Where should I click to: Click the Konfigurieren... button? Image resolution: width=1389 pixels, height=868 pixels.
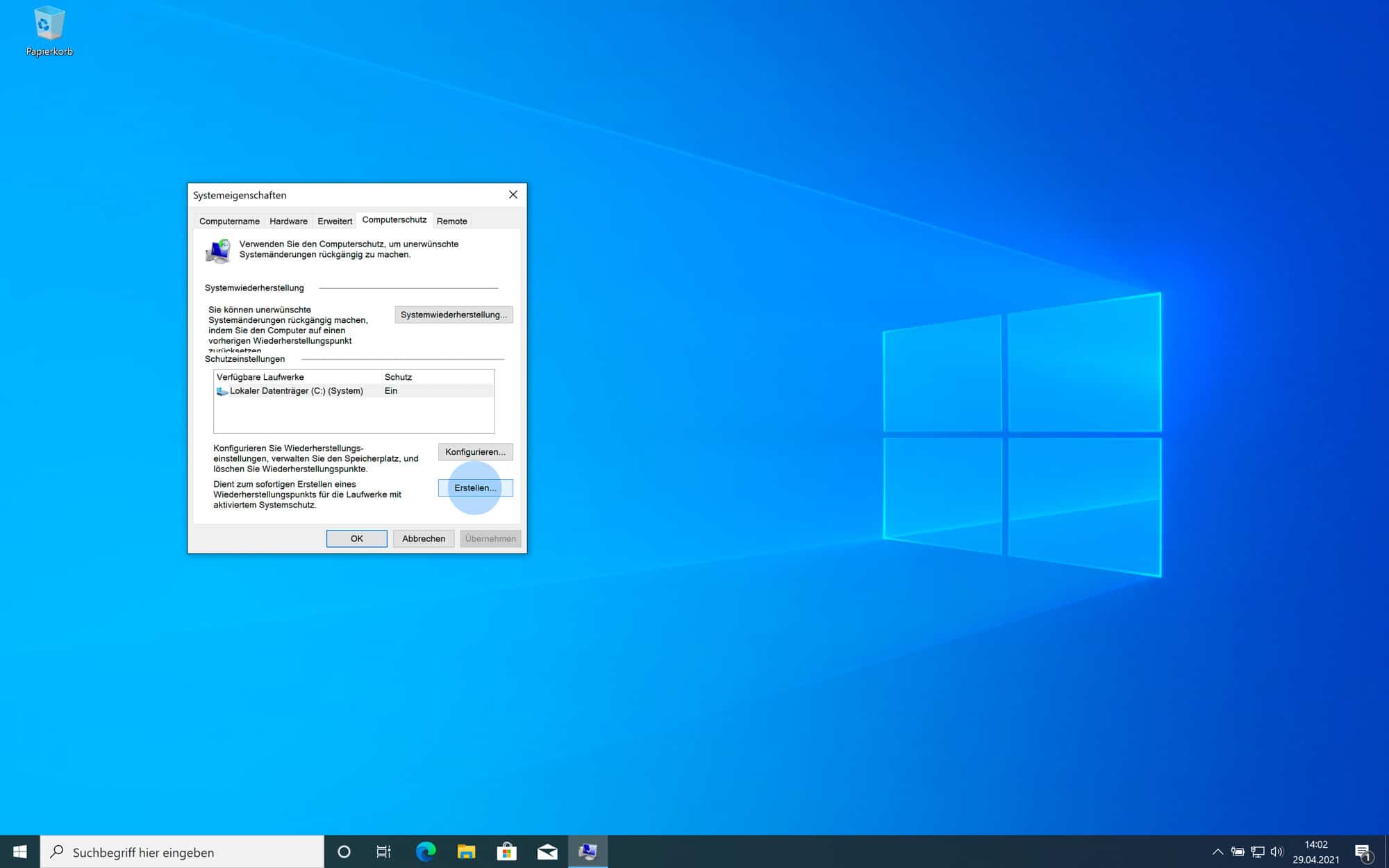pyautogui.click(x=475, y=451)
